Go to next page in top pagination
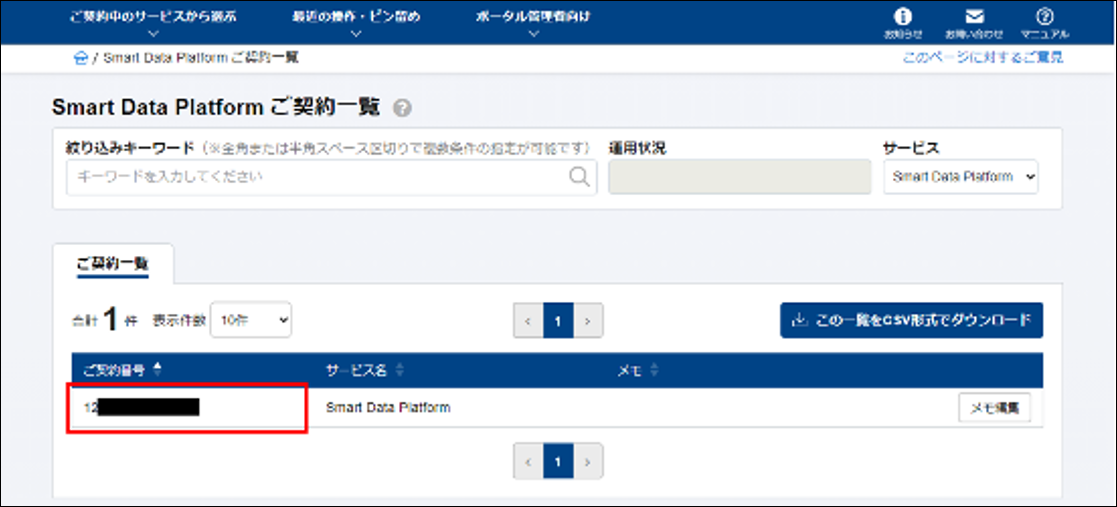The width and height of the screenshot is (1117, 507). (x=588, y=321)
